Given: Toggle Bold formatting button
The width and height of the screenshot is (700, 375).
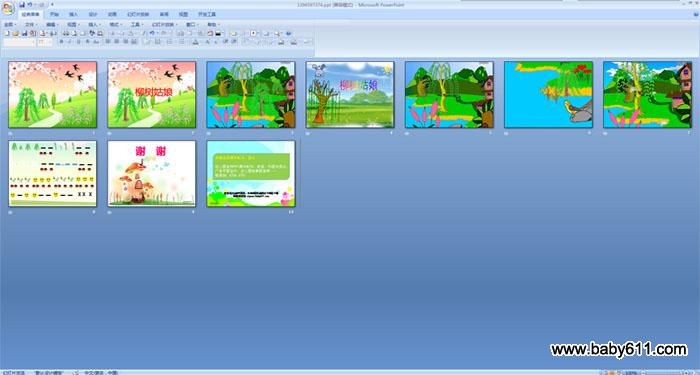Looking at the screenshot, I should (61, 42).
